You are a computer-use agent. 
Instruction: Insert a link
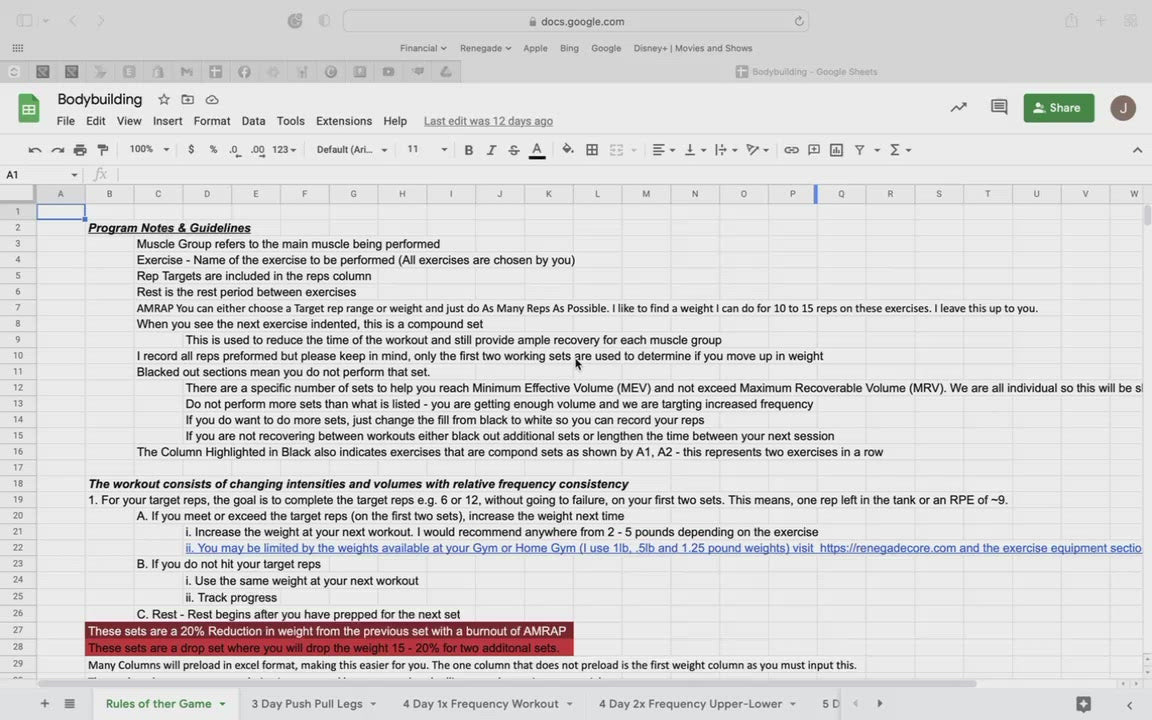click(x=791, y=150)
